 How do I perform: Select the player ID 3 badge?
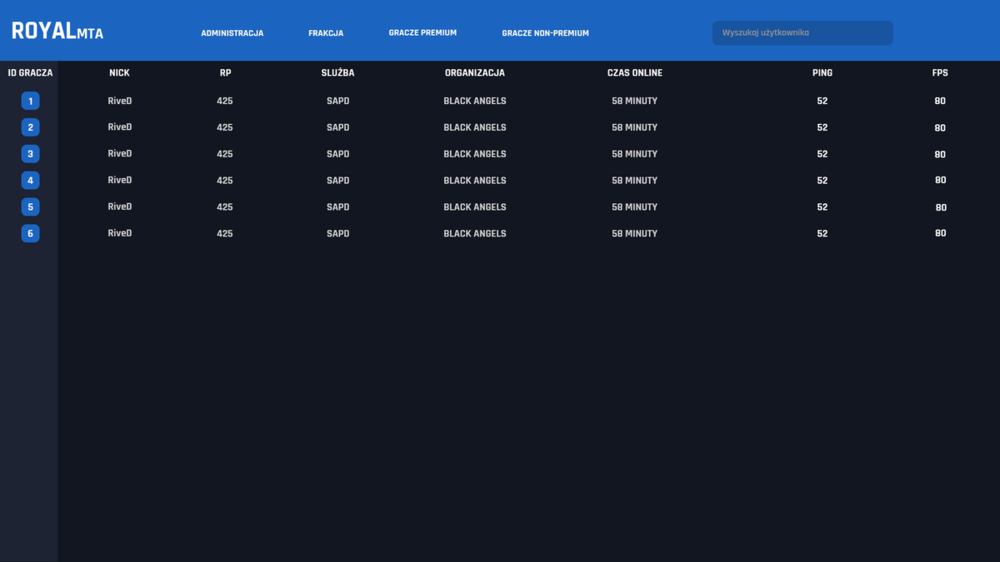tap(30, 154)
